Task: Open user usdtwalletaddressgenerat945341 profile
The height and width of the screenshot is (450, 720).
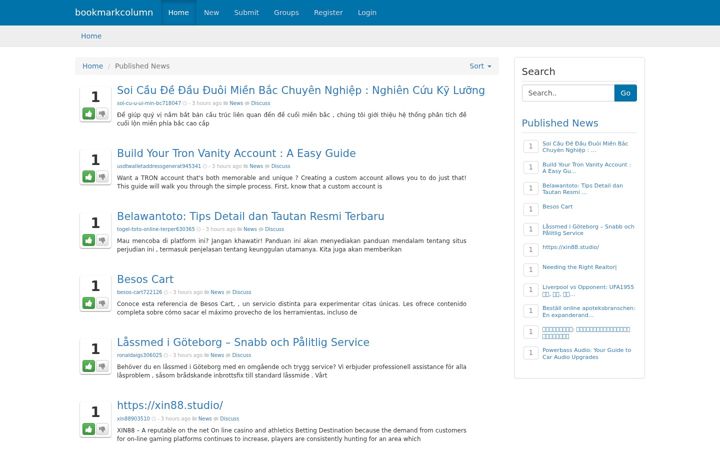Action: (x=159, y=166)
